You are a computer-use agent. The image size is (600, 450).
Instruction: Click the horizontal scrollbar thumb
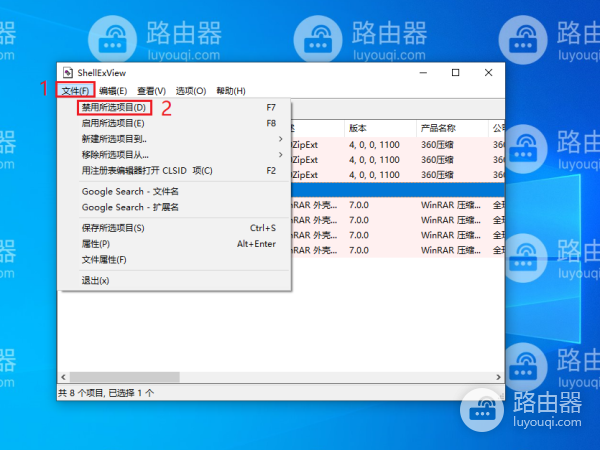click(x=125, y=377)
